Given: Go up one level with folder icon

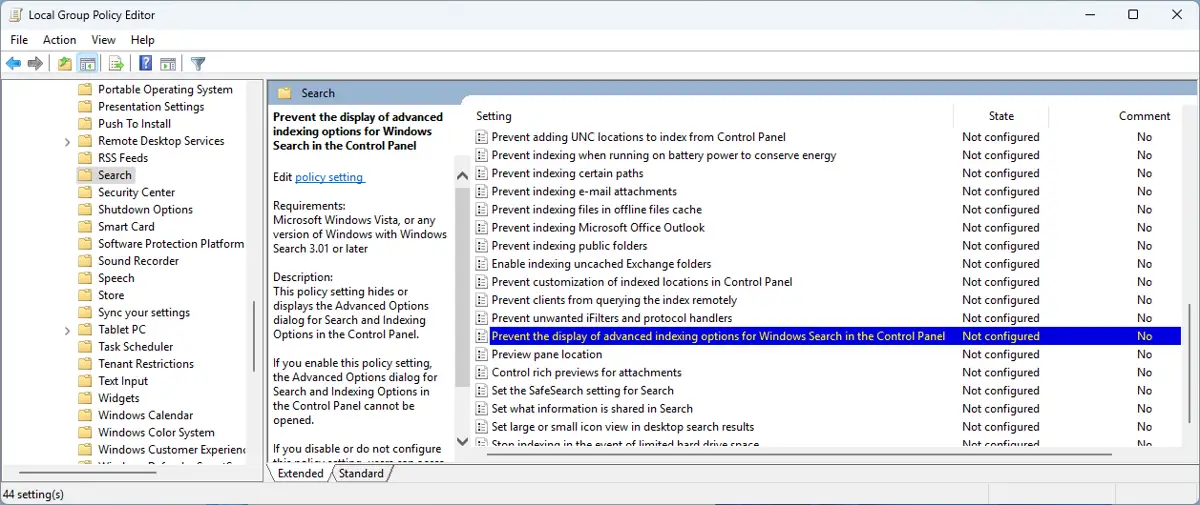Looking at the screenshot, I should [65, 64].
